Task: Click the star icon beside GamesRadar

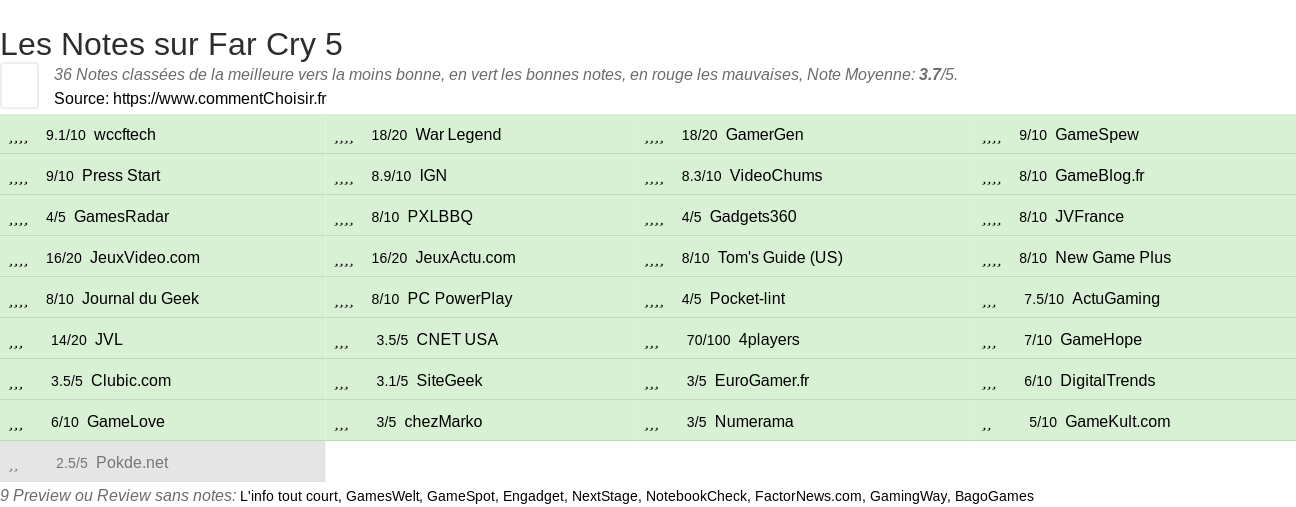Action: [x=18, y=217]
